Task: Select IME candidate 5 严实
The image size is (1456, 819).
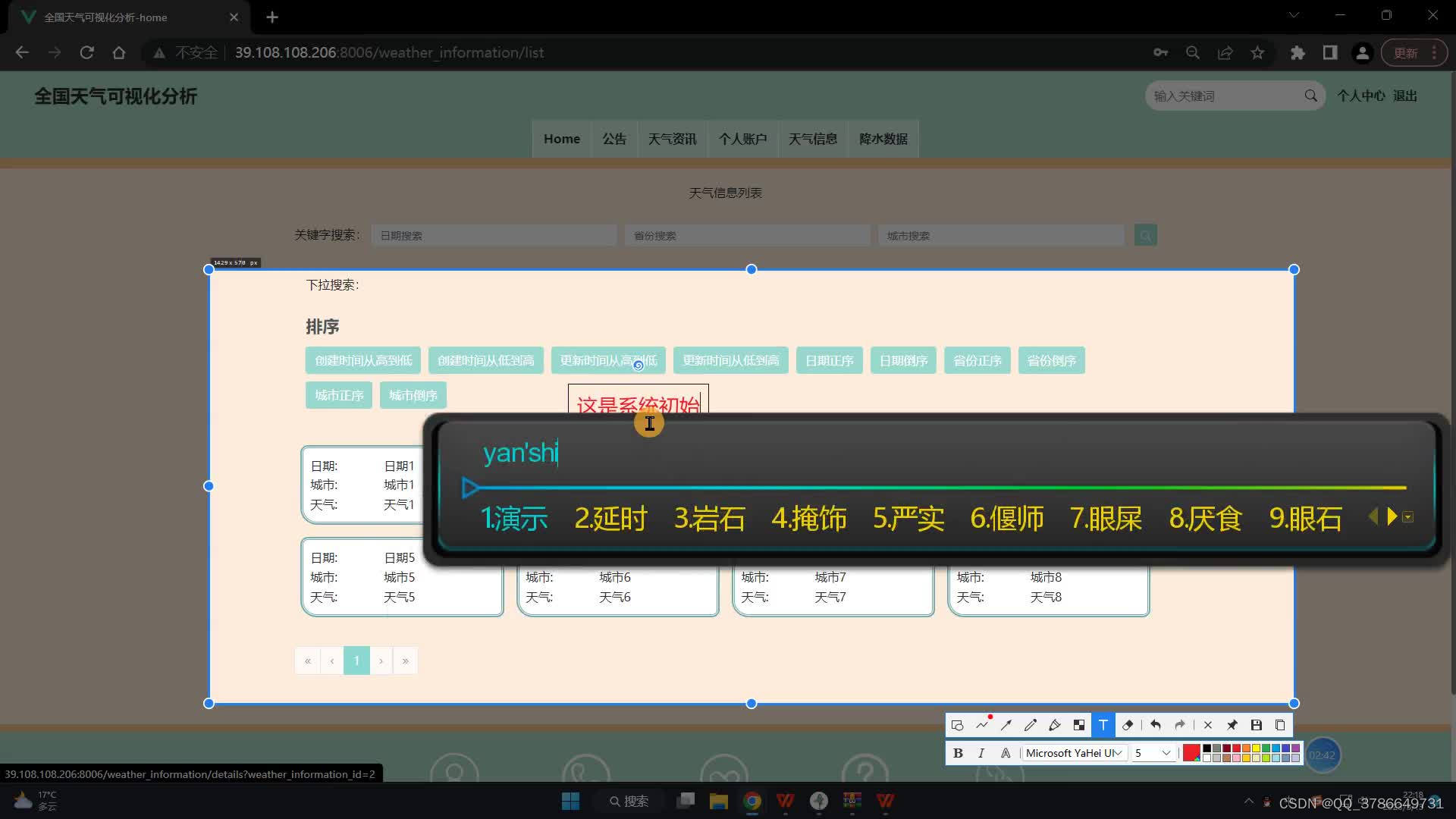Action: click(908, 519)
